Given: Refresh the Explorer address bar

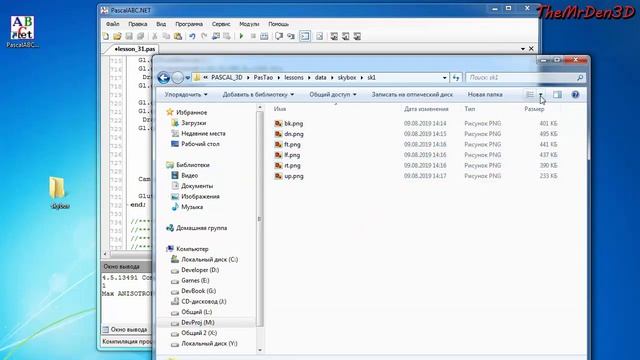Looking at the screenshot, I should click(x=456, y=78).
